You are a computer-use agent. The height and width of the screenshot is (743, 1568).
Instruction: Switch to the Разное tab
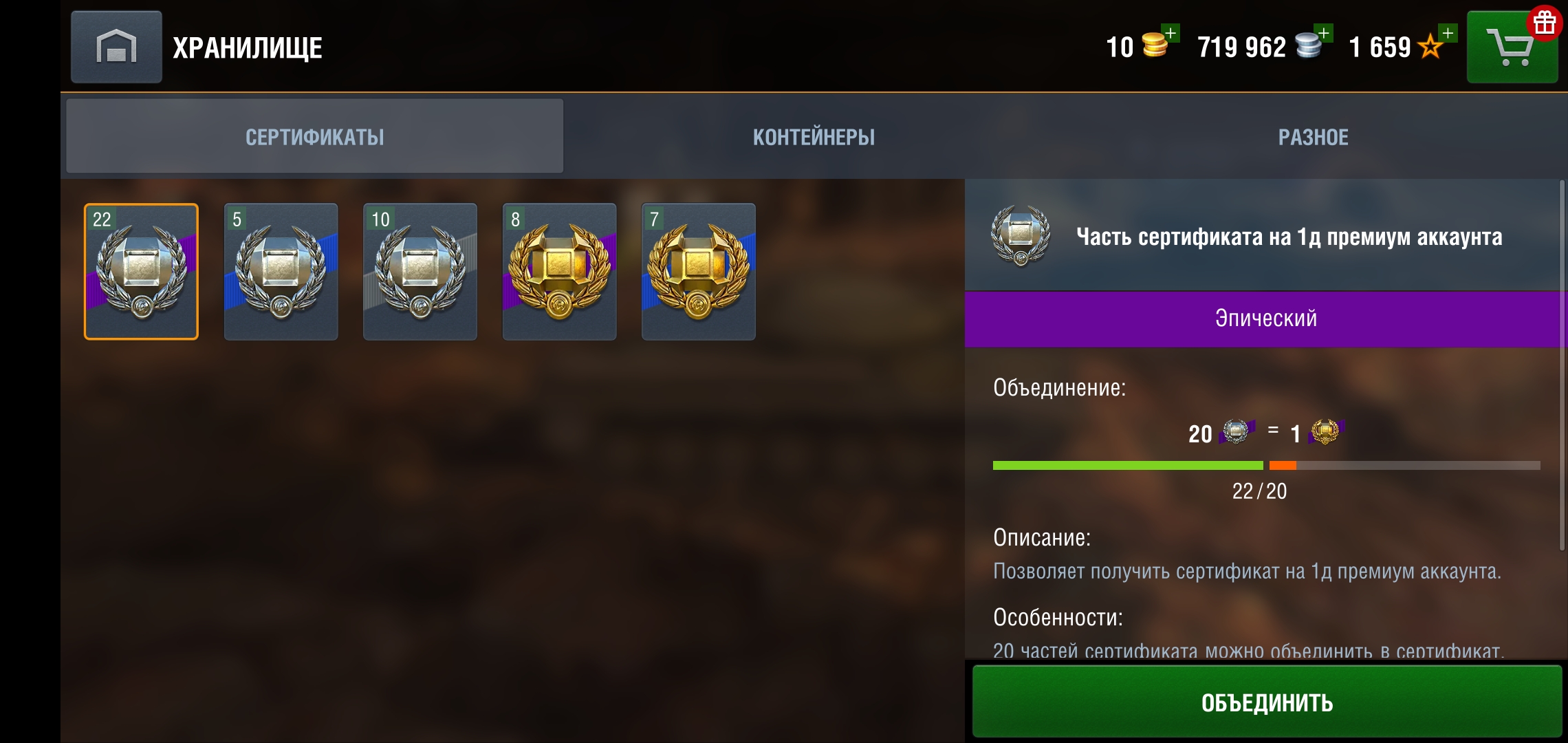click(1313, 137)
